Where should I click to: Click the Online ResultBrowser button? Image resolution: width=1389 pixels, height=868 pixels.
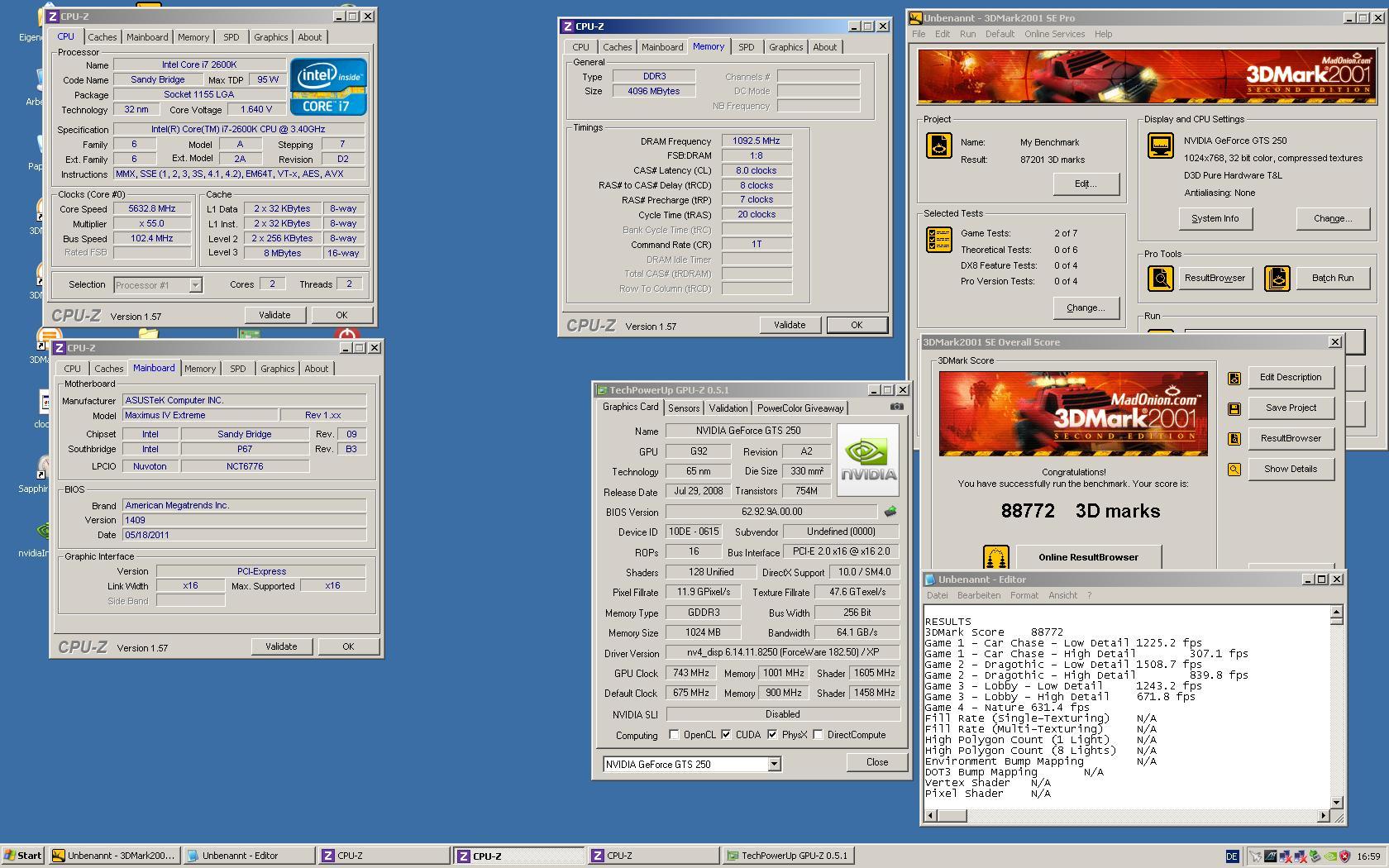(1088, 557)
